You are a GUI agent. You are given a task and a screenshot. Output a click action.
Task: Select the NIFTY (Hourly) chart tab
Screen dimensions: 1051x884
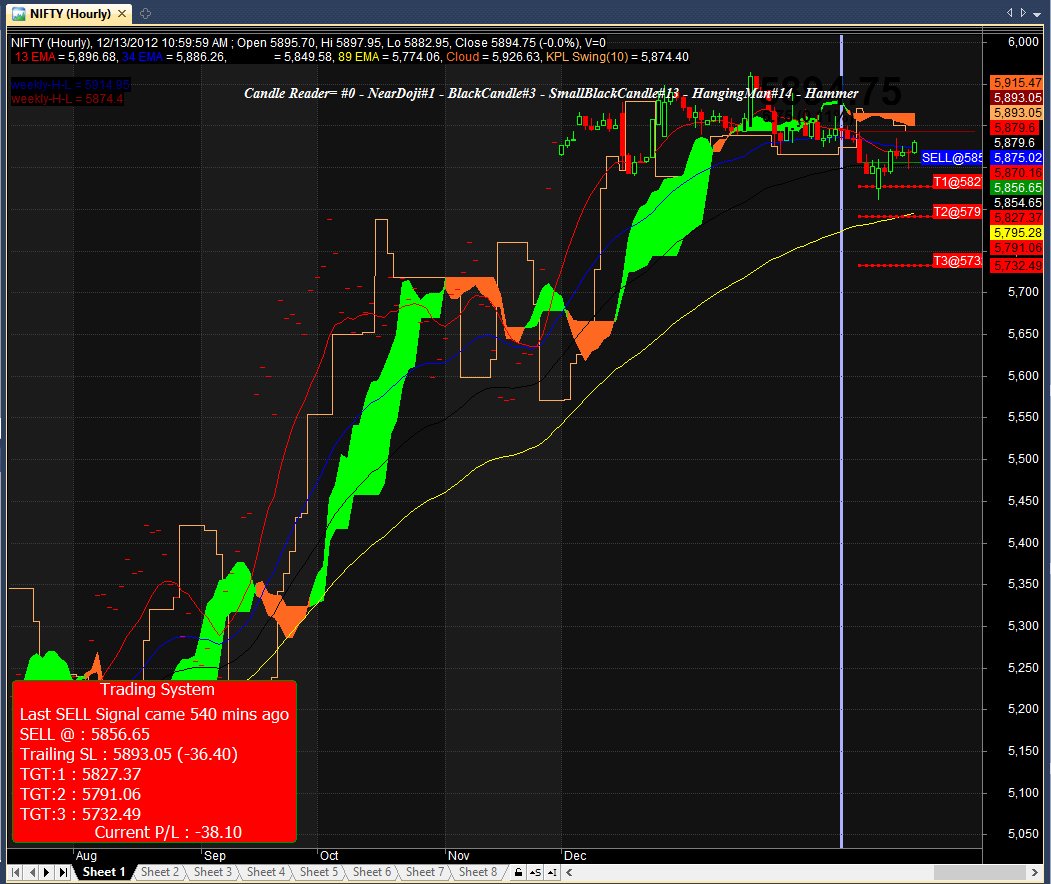(x=70, y=13)
